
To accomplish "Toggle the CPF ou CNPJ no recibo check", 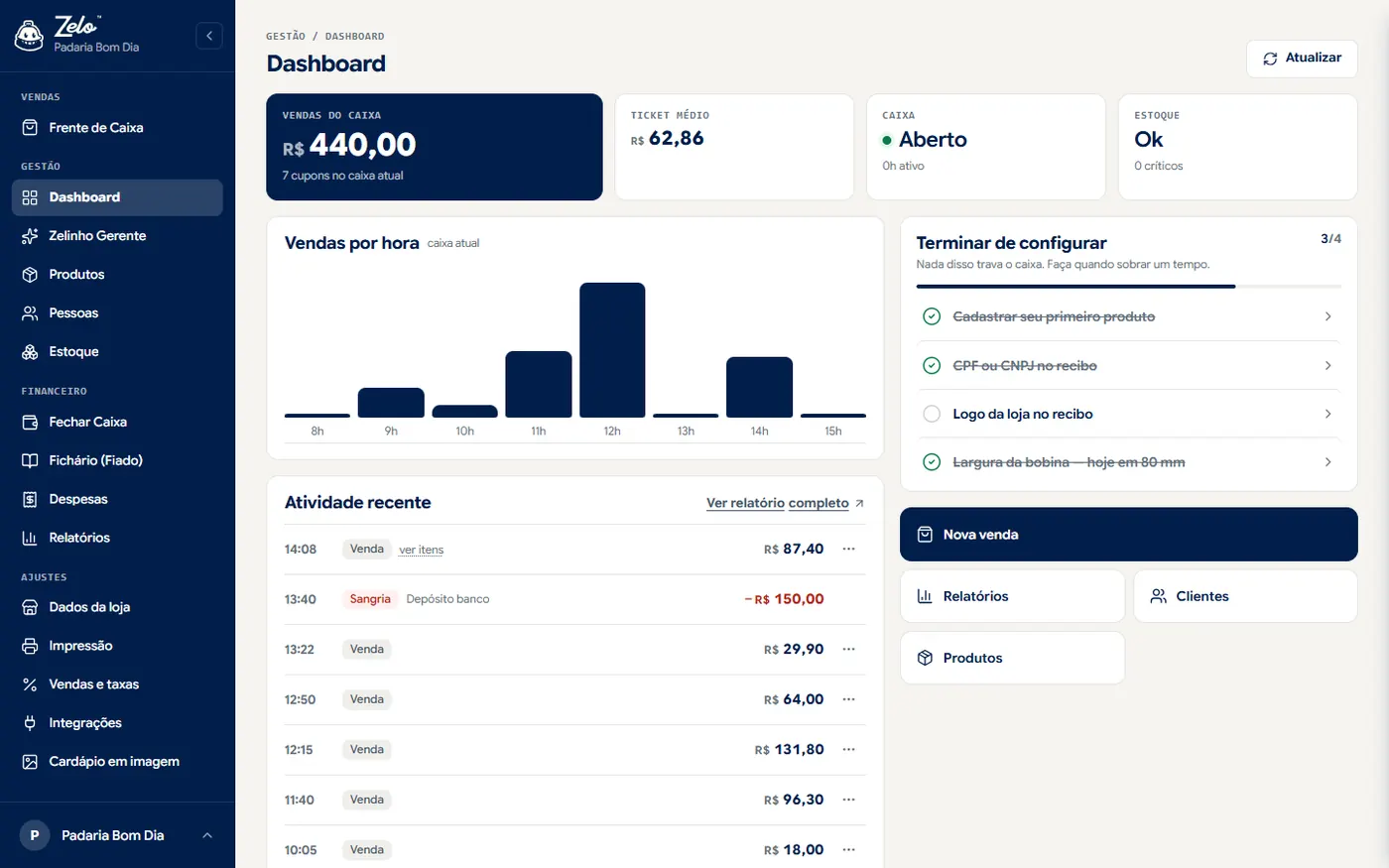I will (x=932, y=366).
